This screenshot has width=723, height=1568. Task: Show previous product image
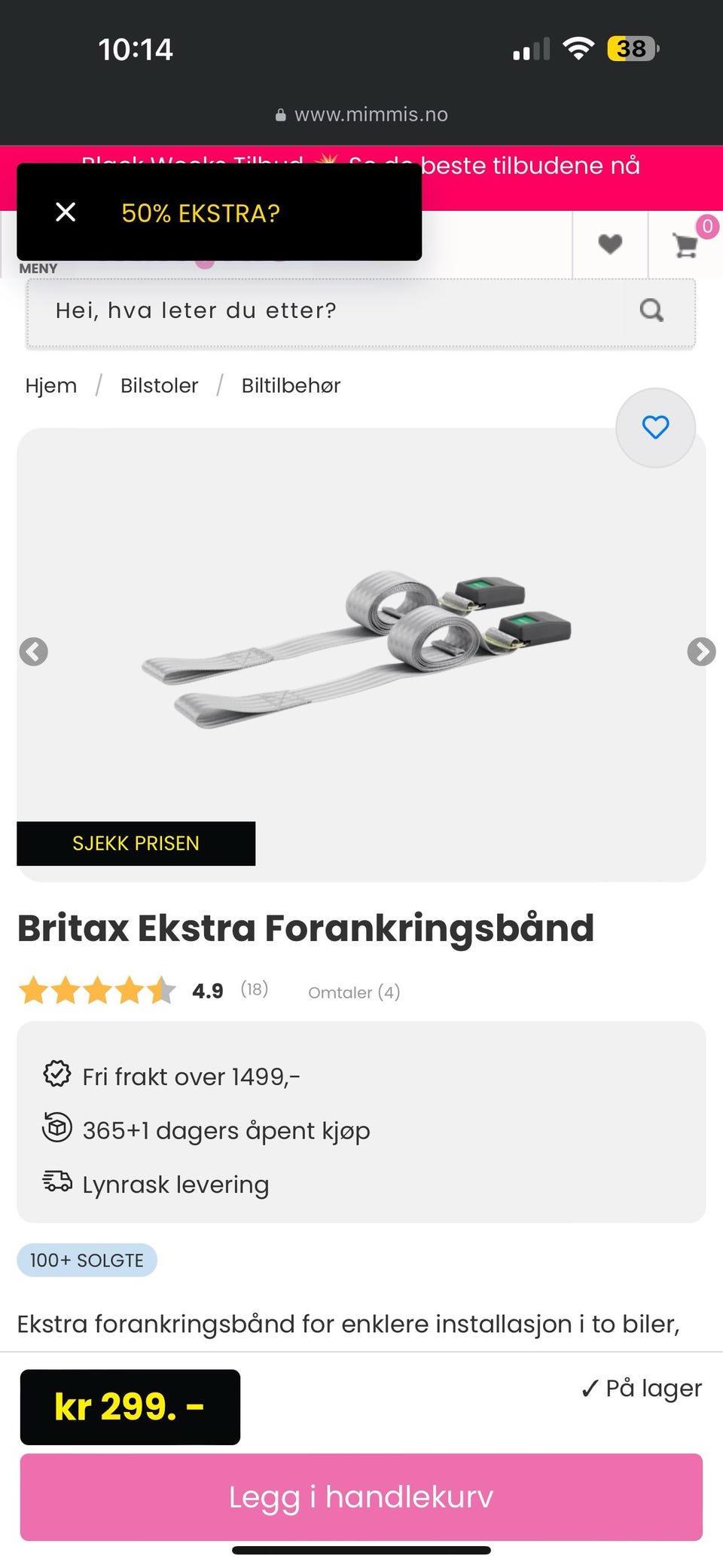click(34, 652)
